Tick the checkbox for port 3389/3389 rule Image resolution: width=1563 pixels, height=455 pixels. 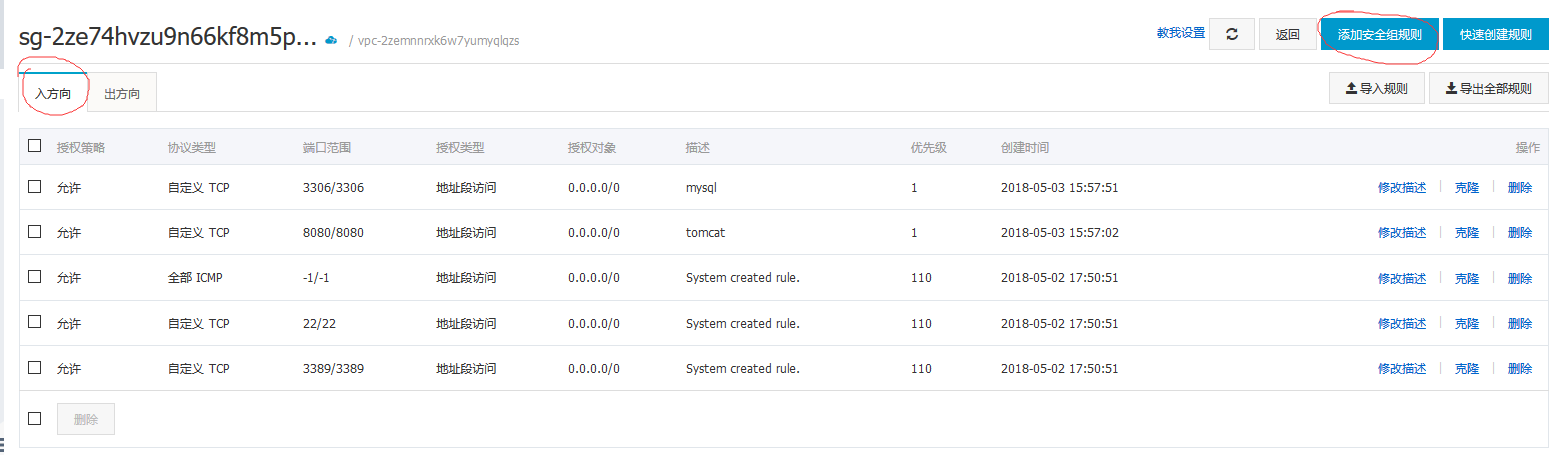point(35,367)
